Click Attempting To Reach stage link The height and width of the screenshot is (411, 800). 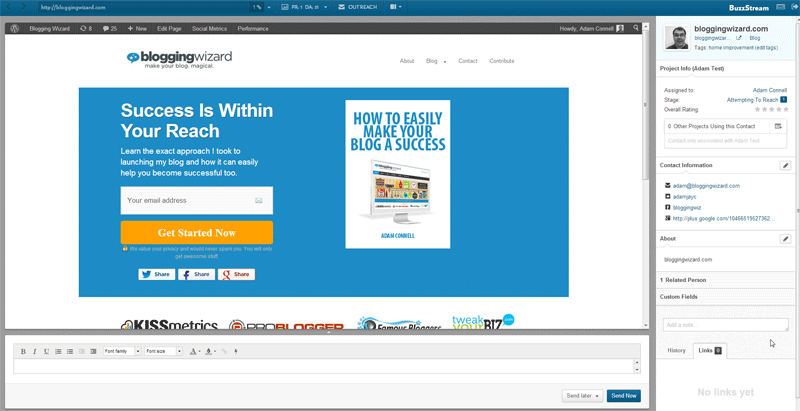click(752, 100)
